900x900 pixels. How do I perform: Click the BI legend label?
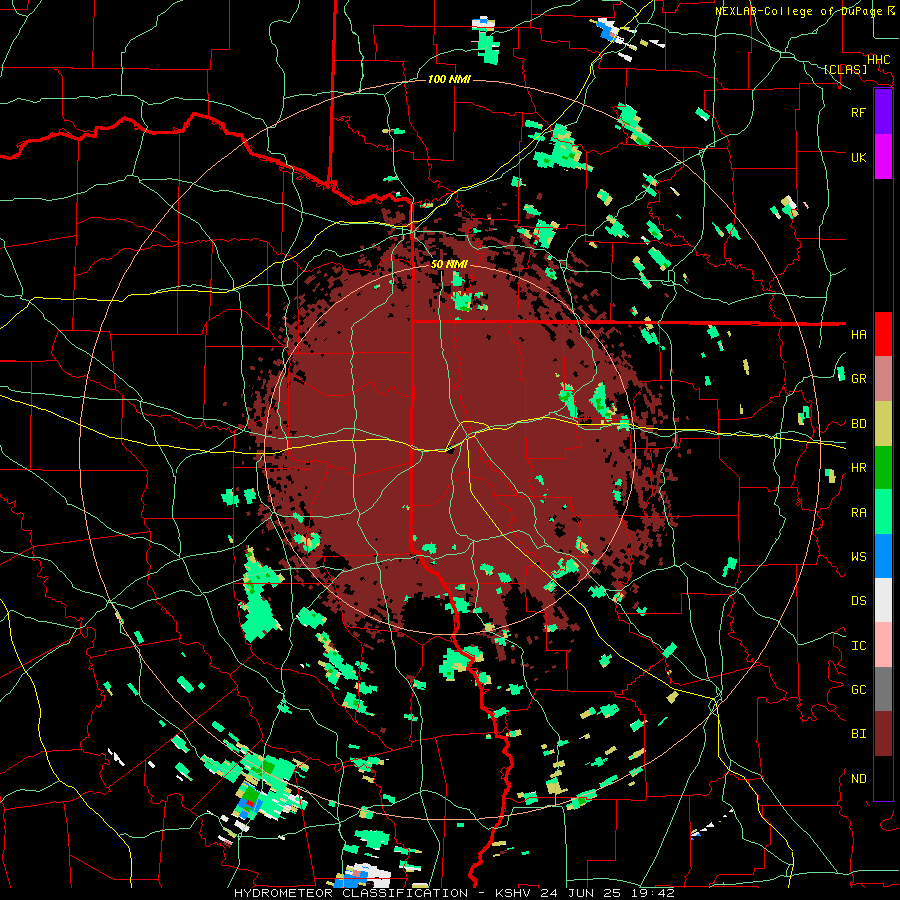859,734
